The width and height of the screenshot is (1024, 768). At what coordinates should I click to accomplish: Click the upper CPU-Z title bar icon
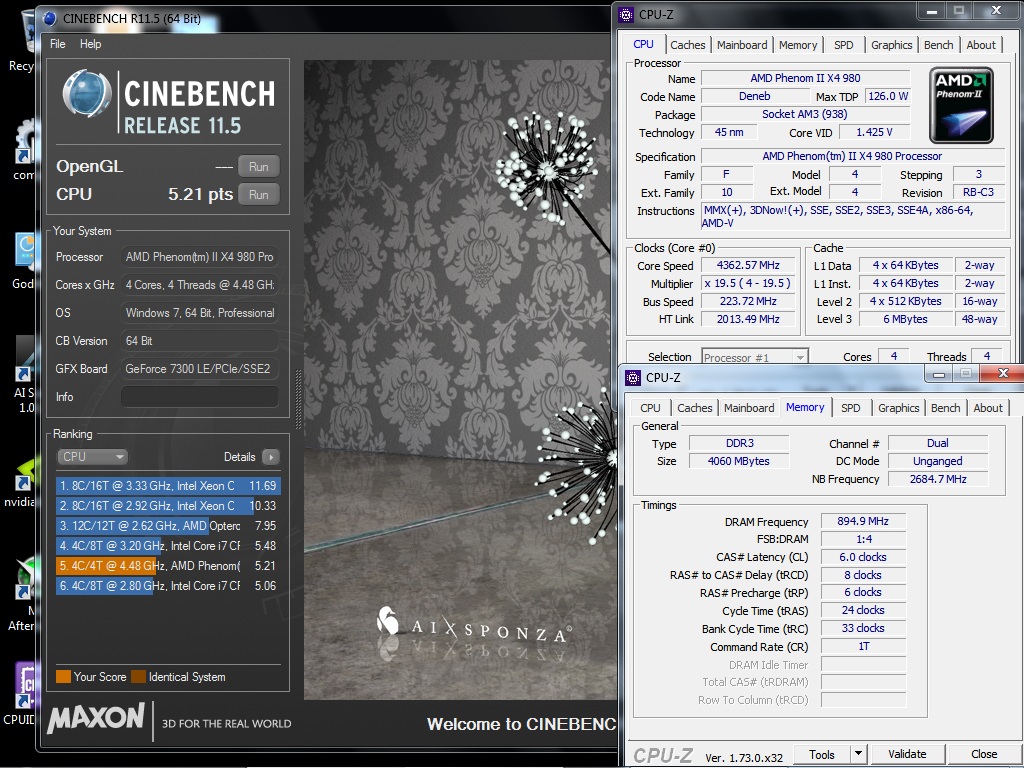[x=626, y=14]
